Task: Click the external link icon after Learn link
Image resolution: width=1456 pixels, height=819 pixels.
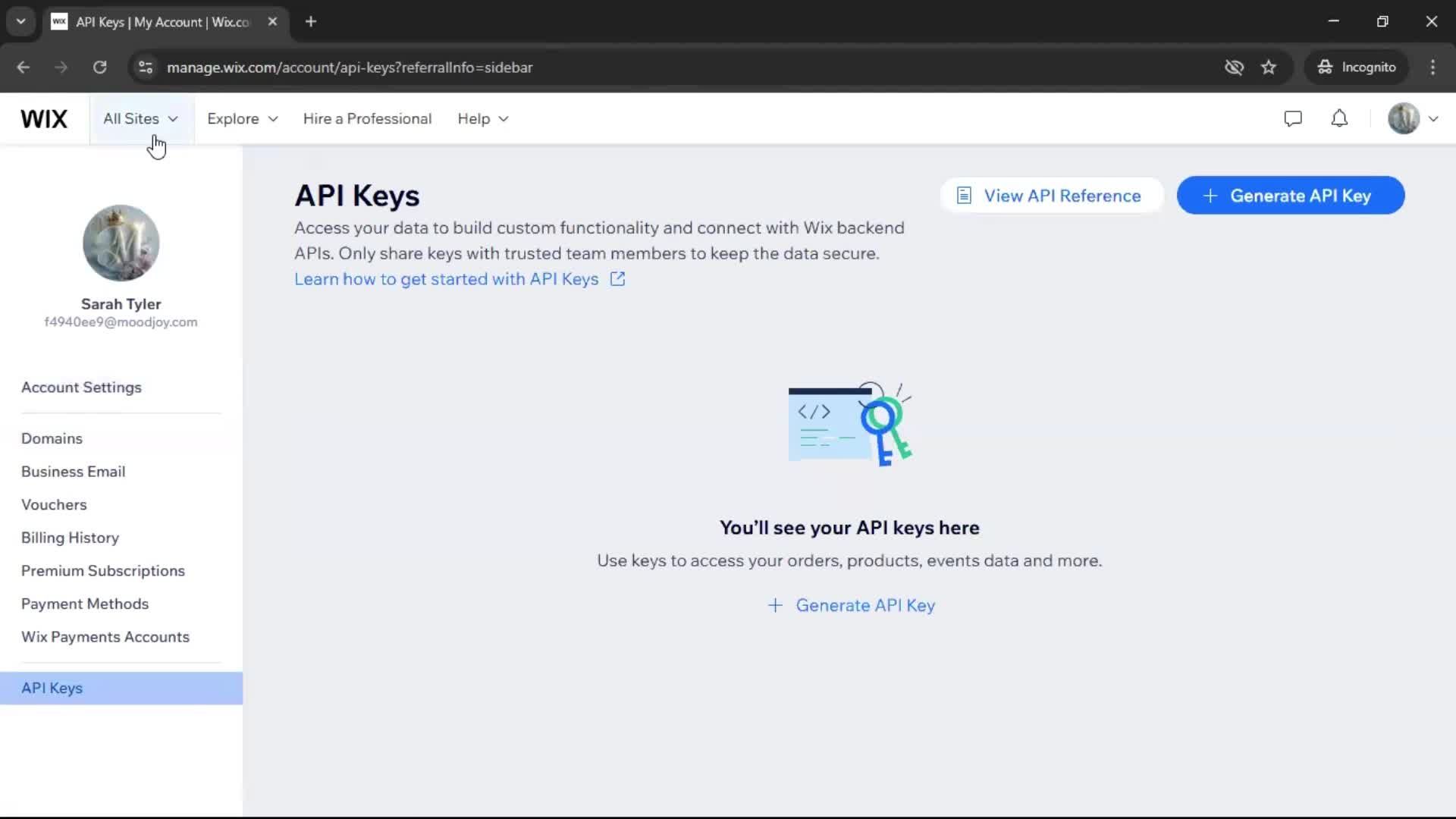Action: pos(618,279)
